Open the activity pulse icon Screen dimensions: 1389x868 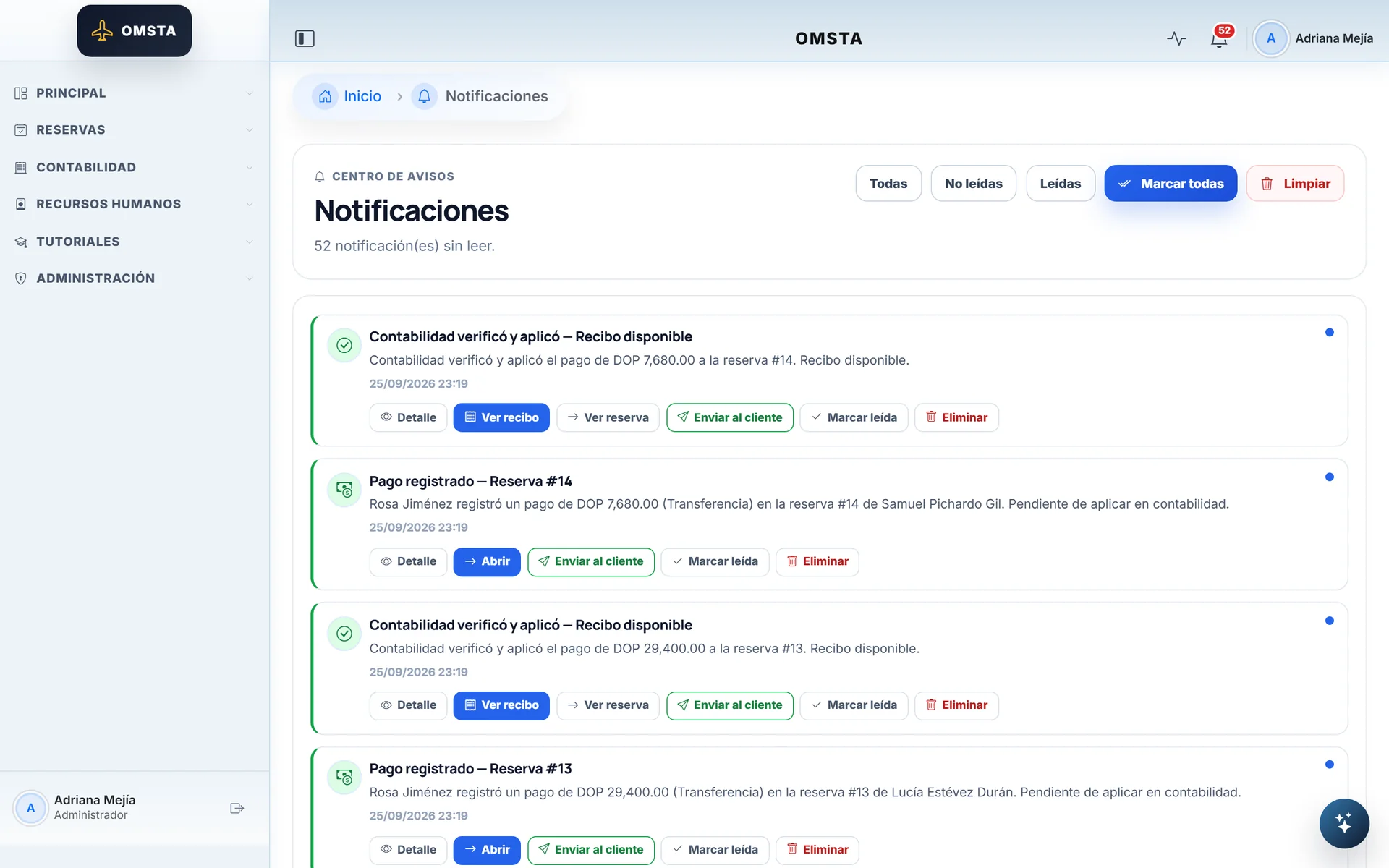(x=1176, y=38)
